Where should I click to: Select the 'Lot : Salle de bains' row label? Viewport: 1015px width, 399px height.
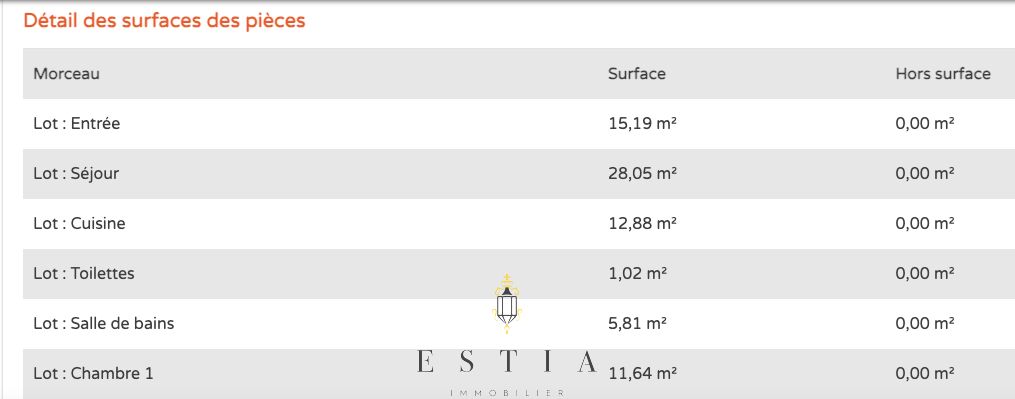tap(104, 323)
